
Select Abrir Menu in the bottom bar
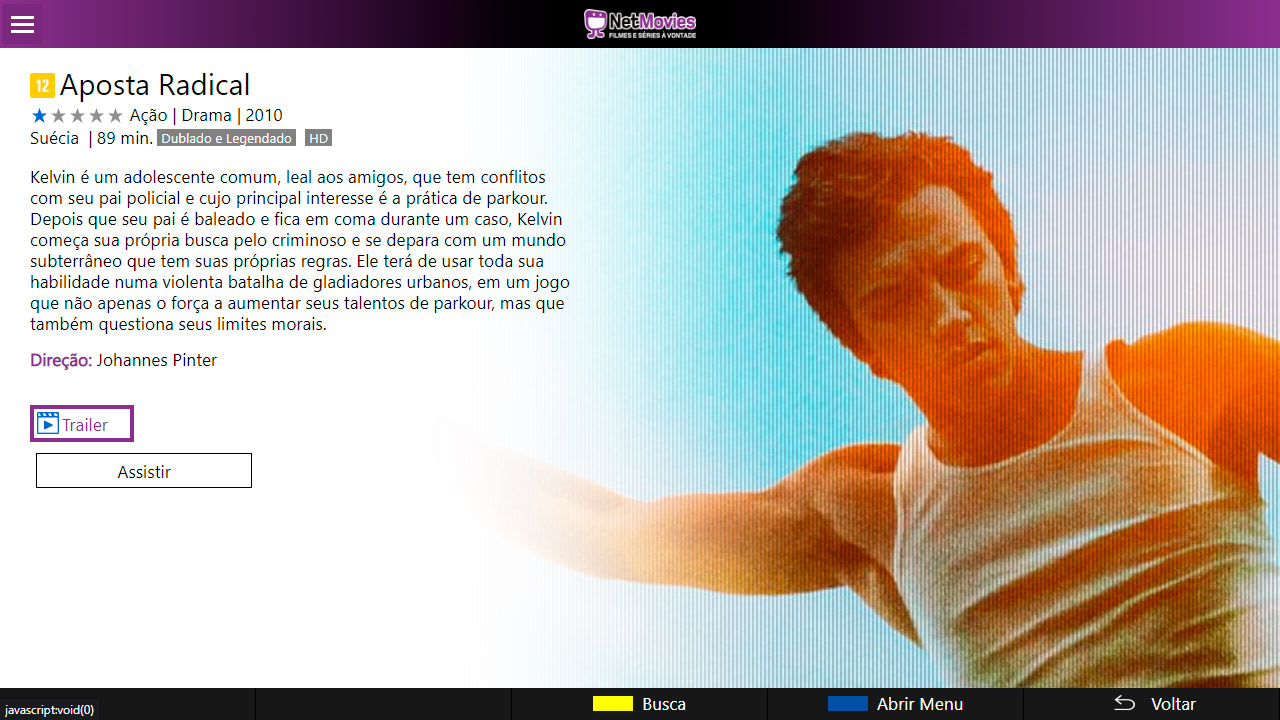click(920, 704)
